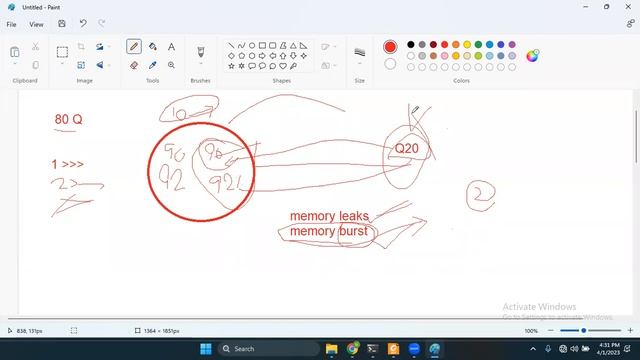Image resolution: width=640 pixels, height=360 pixels.
Task: Expand the Brushes dropdown arrow
Action: pos(200,64)
